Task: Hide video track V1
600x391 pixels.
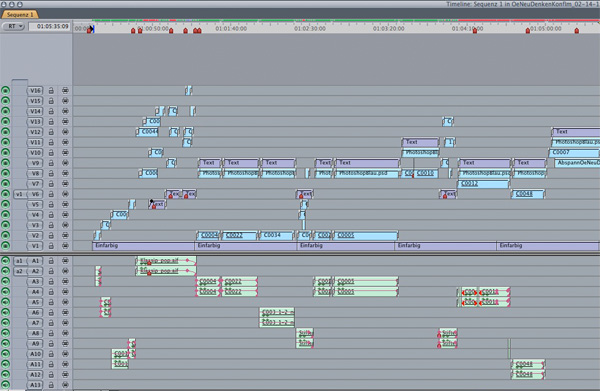Action: tap(5, 246)
